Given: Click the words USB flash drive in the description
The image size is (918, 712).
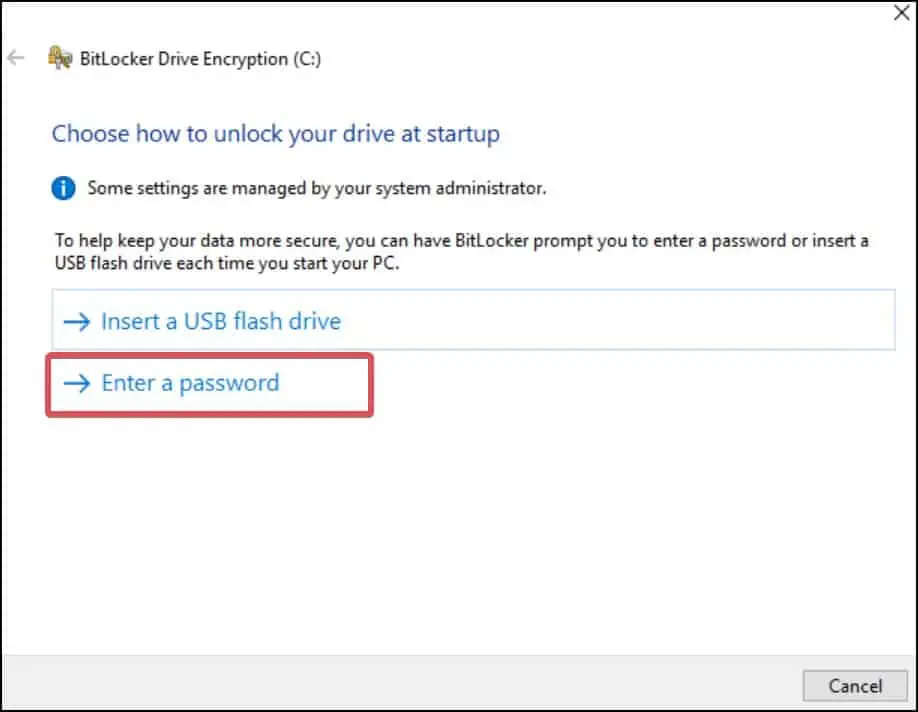Looking at the screenshot, I should (91, 263).
